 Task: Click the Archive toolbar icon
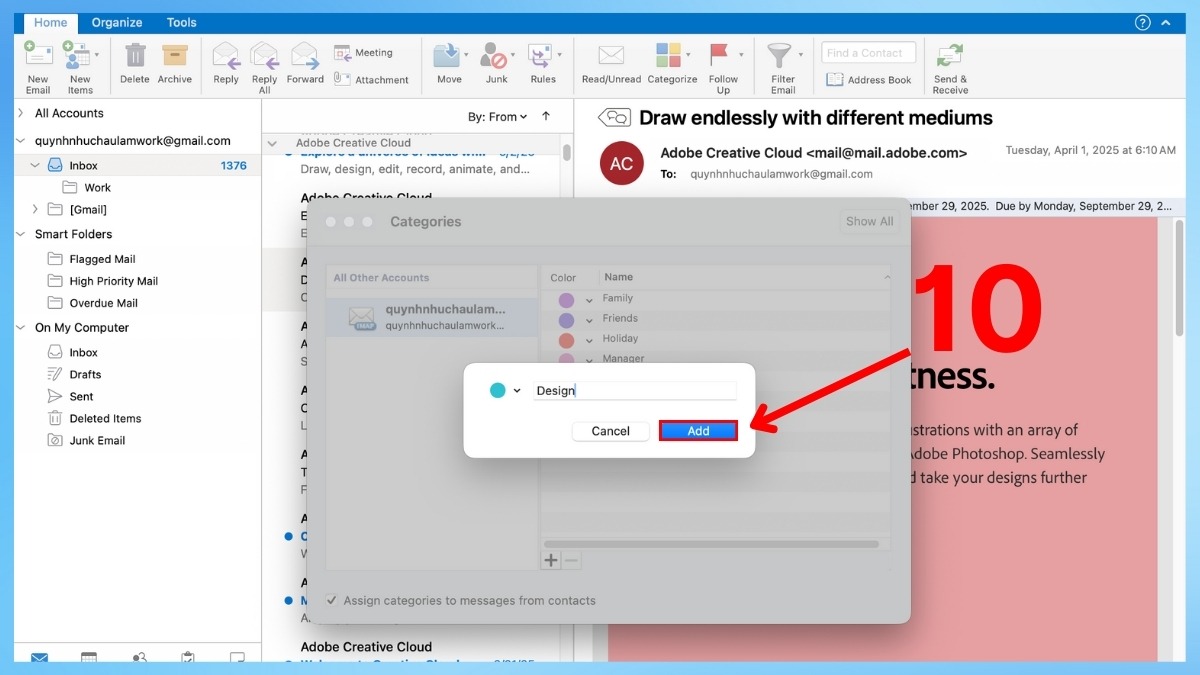[175, 58]
